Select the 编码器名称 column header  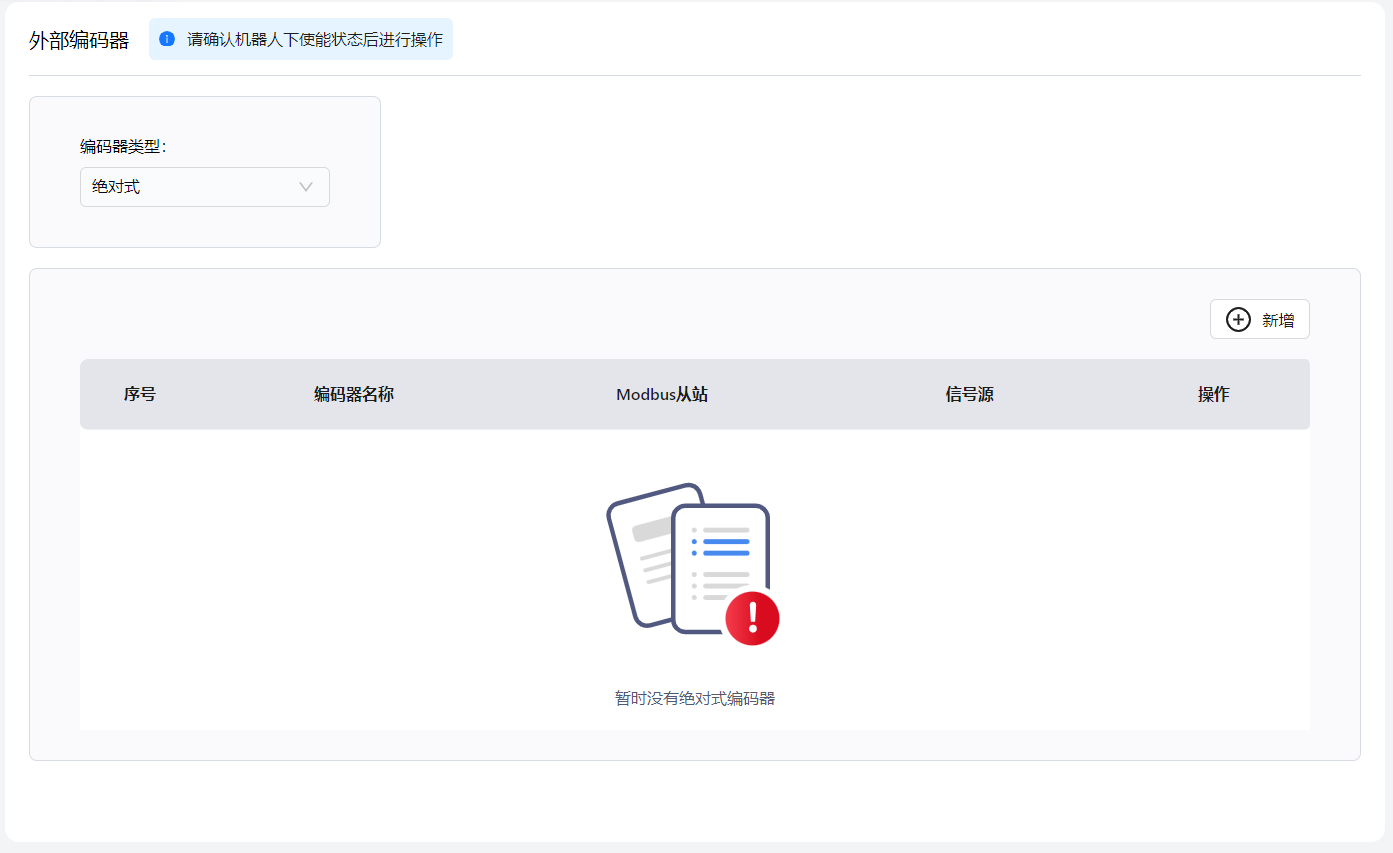coord(354,394)
